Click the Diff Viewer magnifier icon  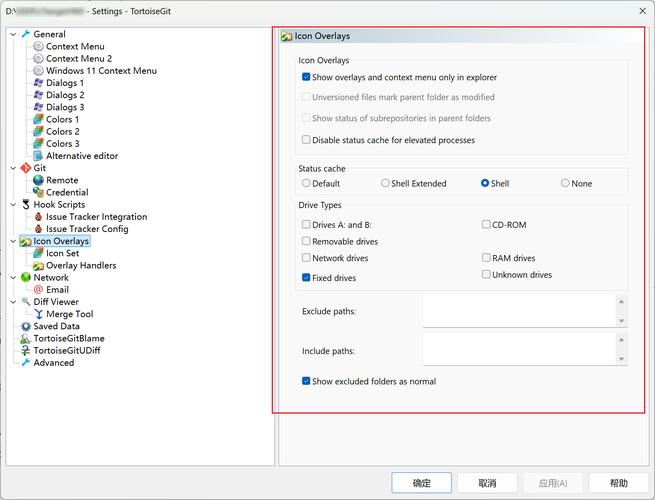(26, 302)
